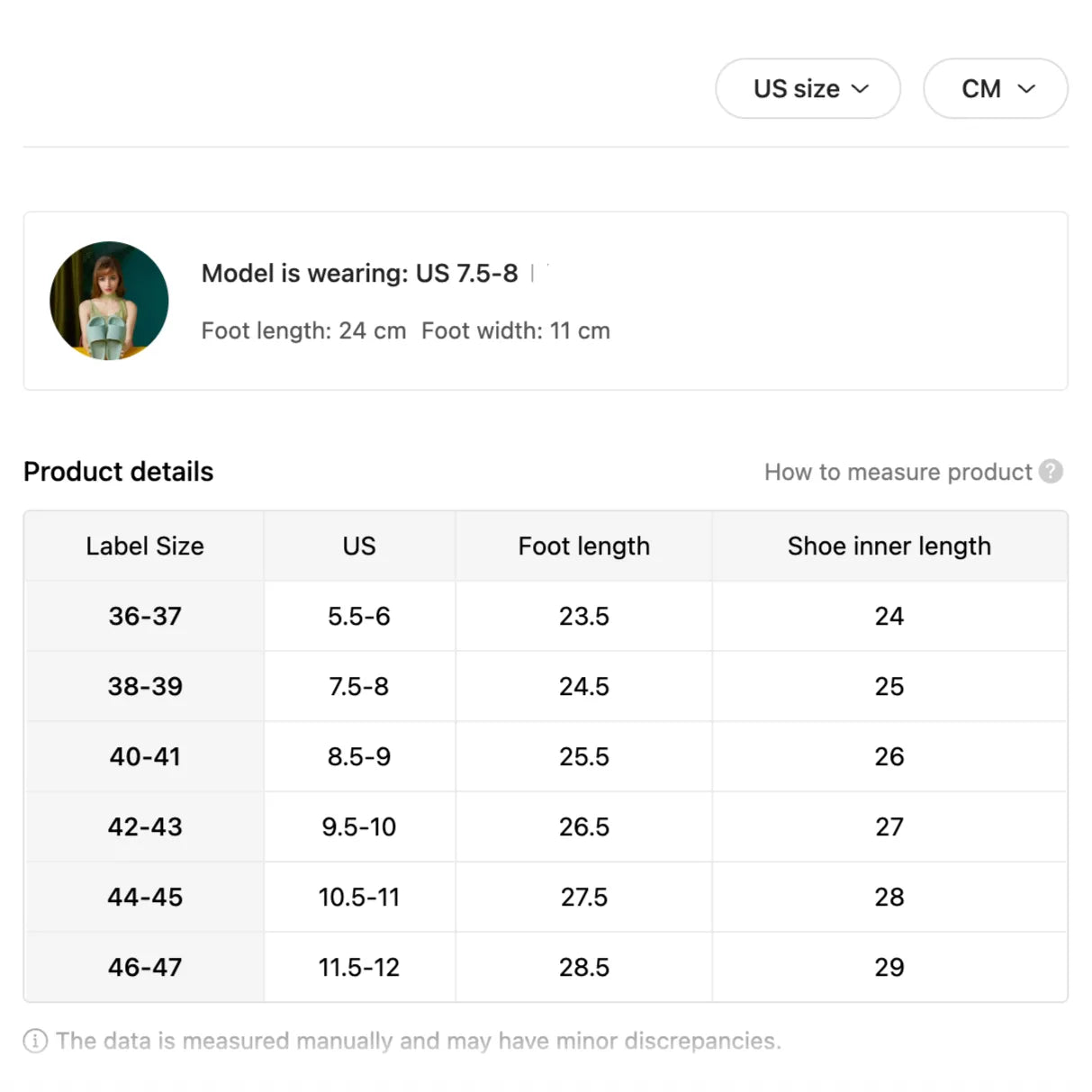Click the Label Size column header
The height and width of the screenshot is (1092, 1092).
145,546
